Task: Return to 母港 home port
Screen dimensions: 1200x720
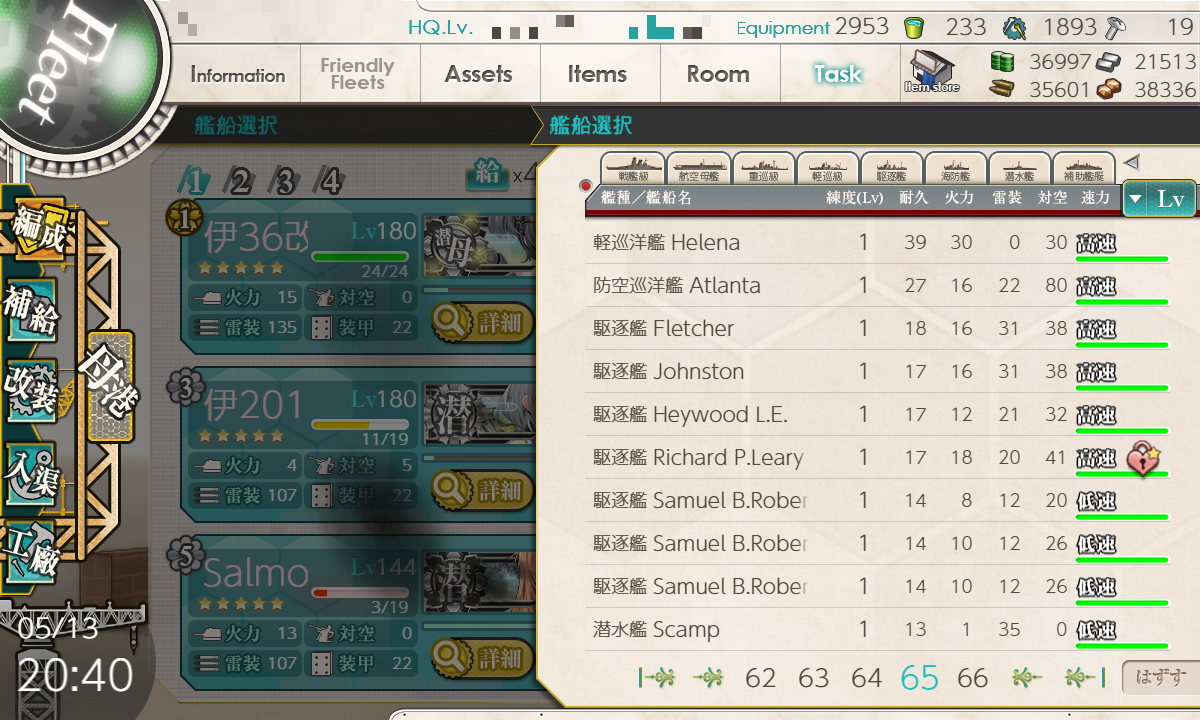Action: pos(110,387)
